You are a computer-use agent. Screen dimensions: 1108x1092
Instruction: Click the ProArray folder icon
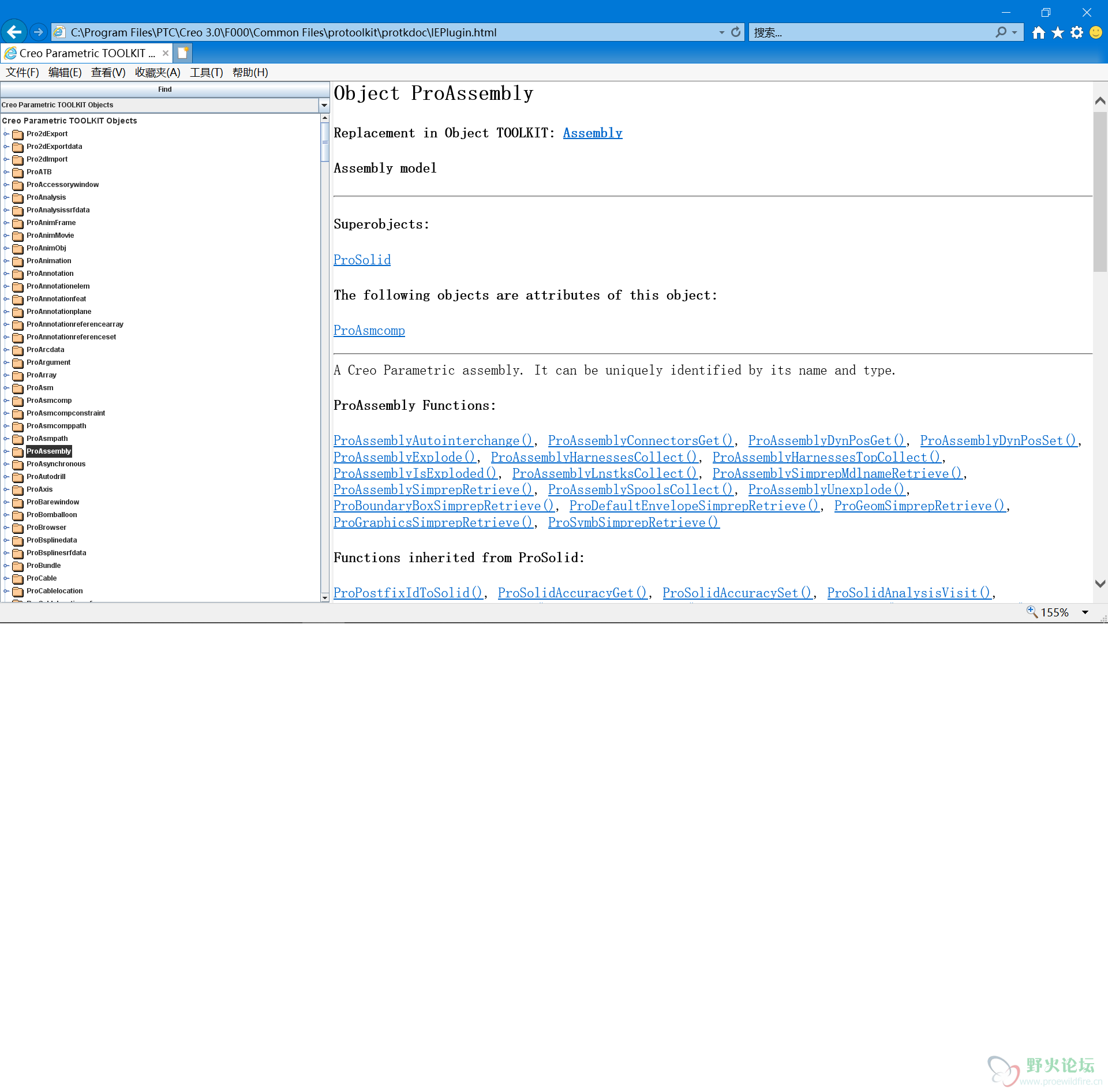coord(18,375)
